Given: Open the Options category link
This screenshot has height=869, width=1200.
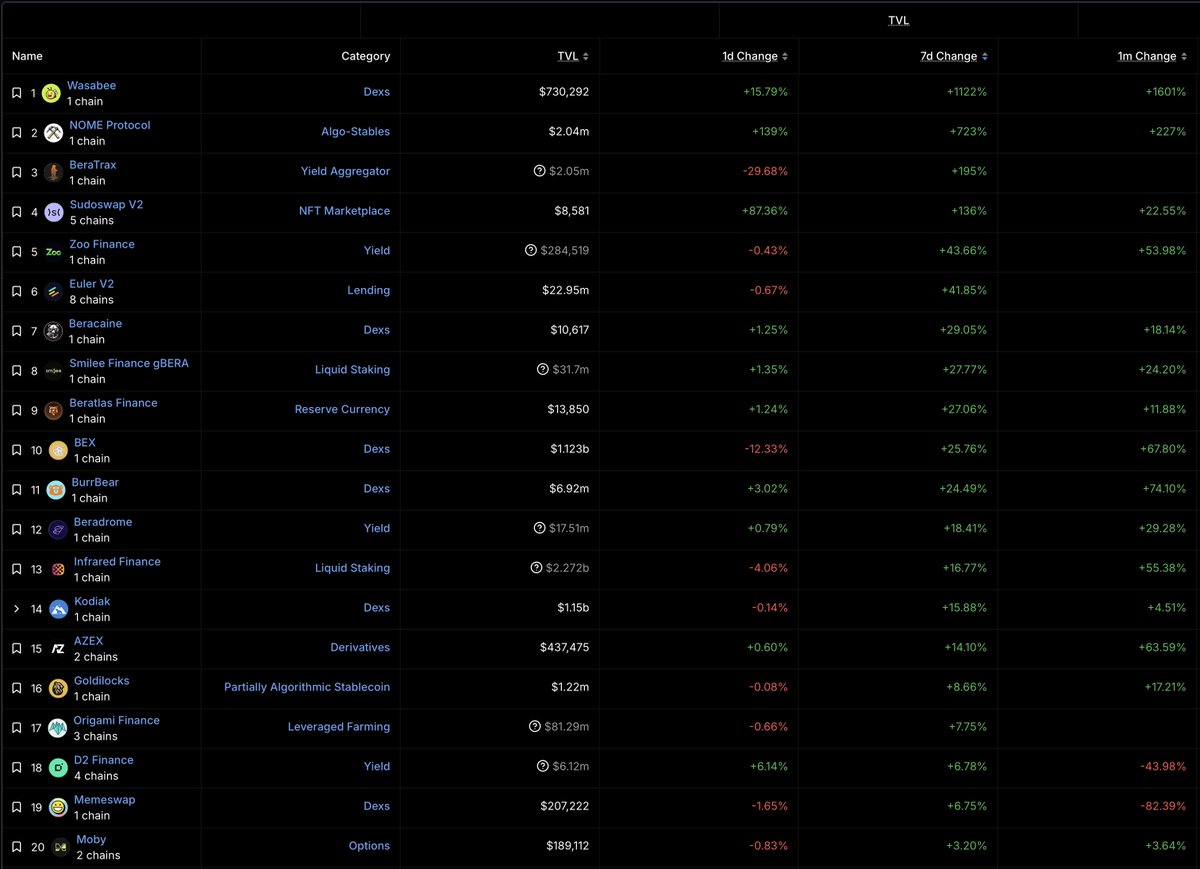Looking at the screenshot, I should point(369,846).
